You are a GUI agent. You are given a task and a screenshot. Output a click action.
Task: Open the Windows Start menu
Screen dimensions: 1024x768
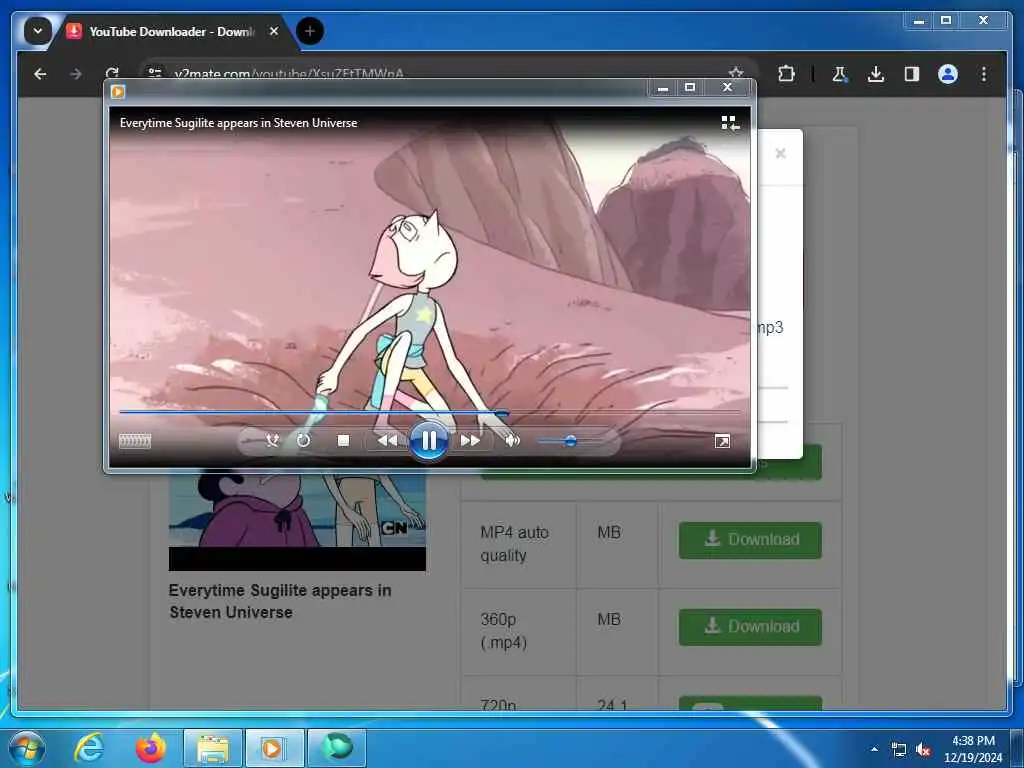(x=27, y=748)
